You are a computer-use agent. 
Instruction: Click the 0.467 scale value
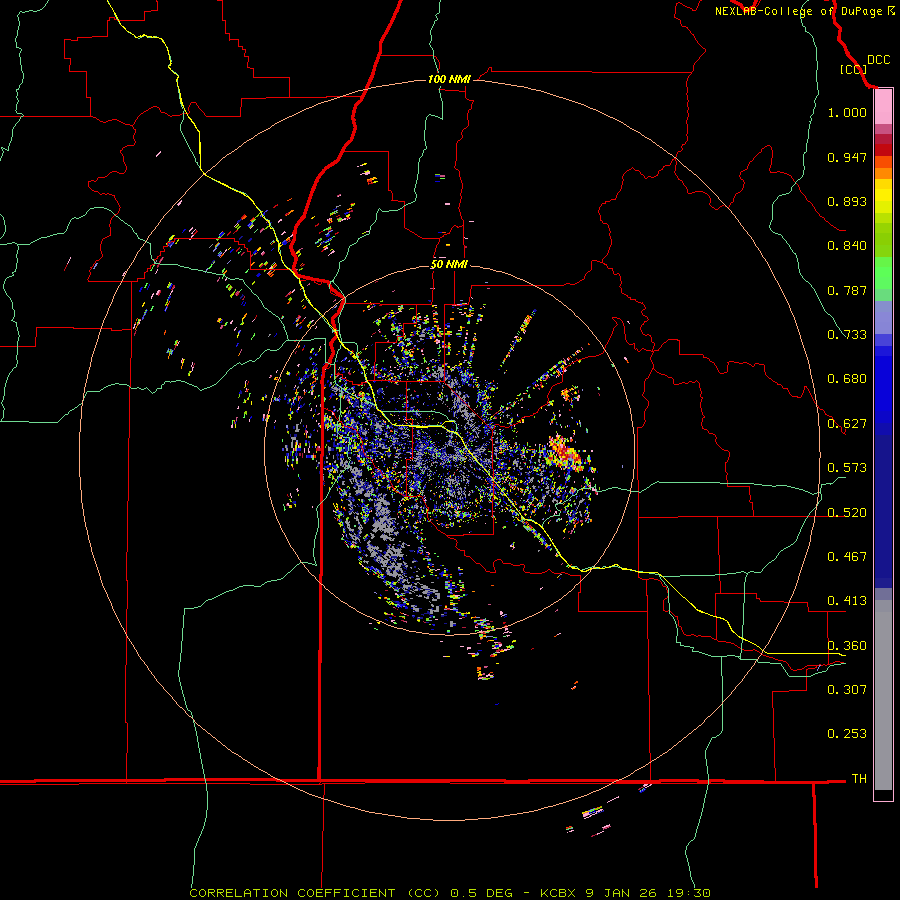click(847, 557)
